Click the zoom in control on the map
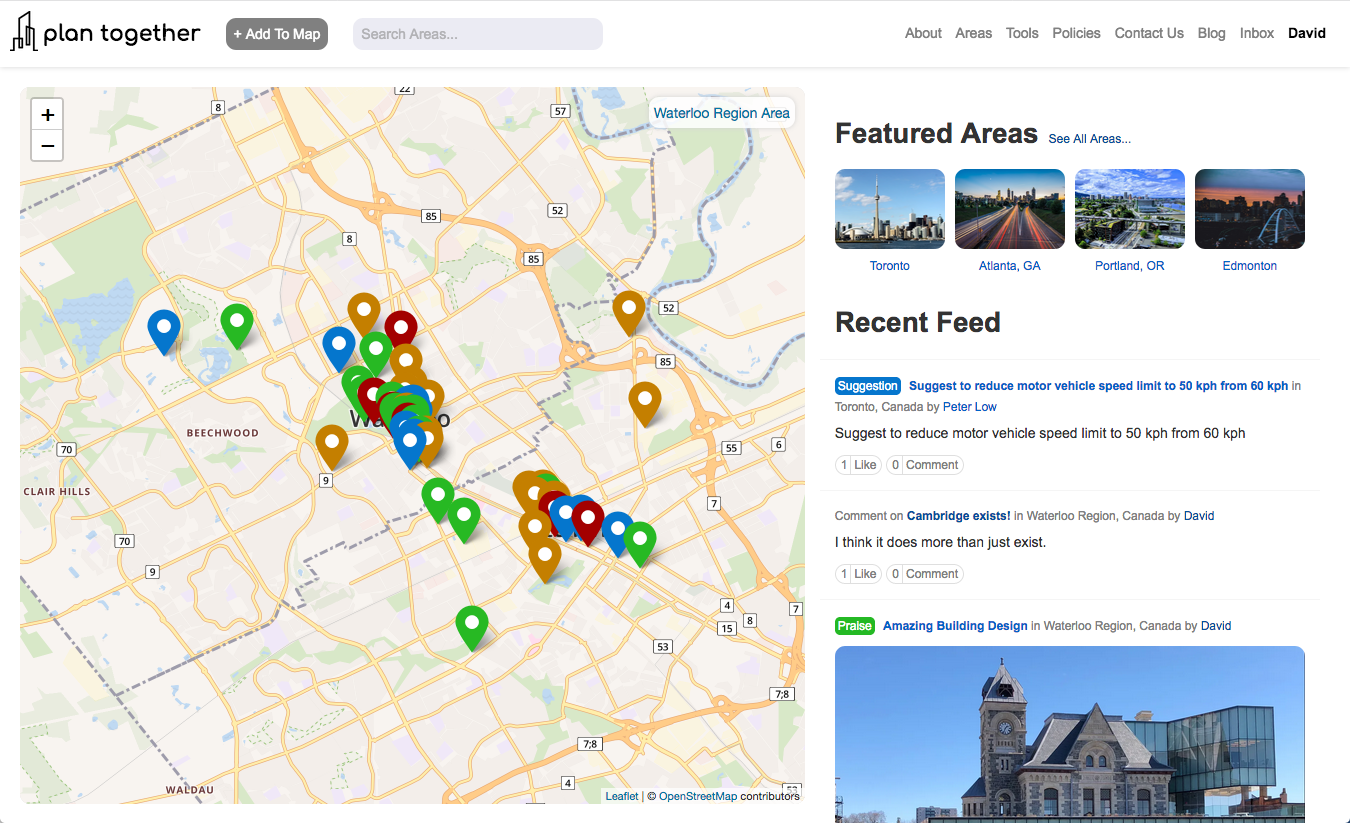Screen dimensions: 1350x823 47,114
